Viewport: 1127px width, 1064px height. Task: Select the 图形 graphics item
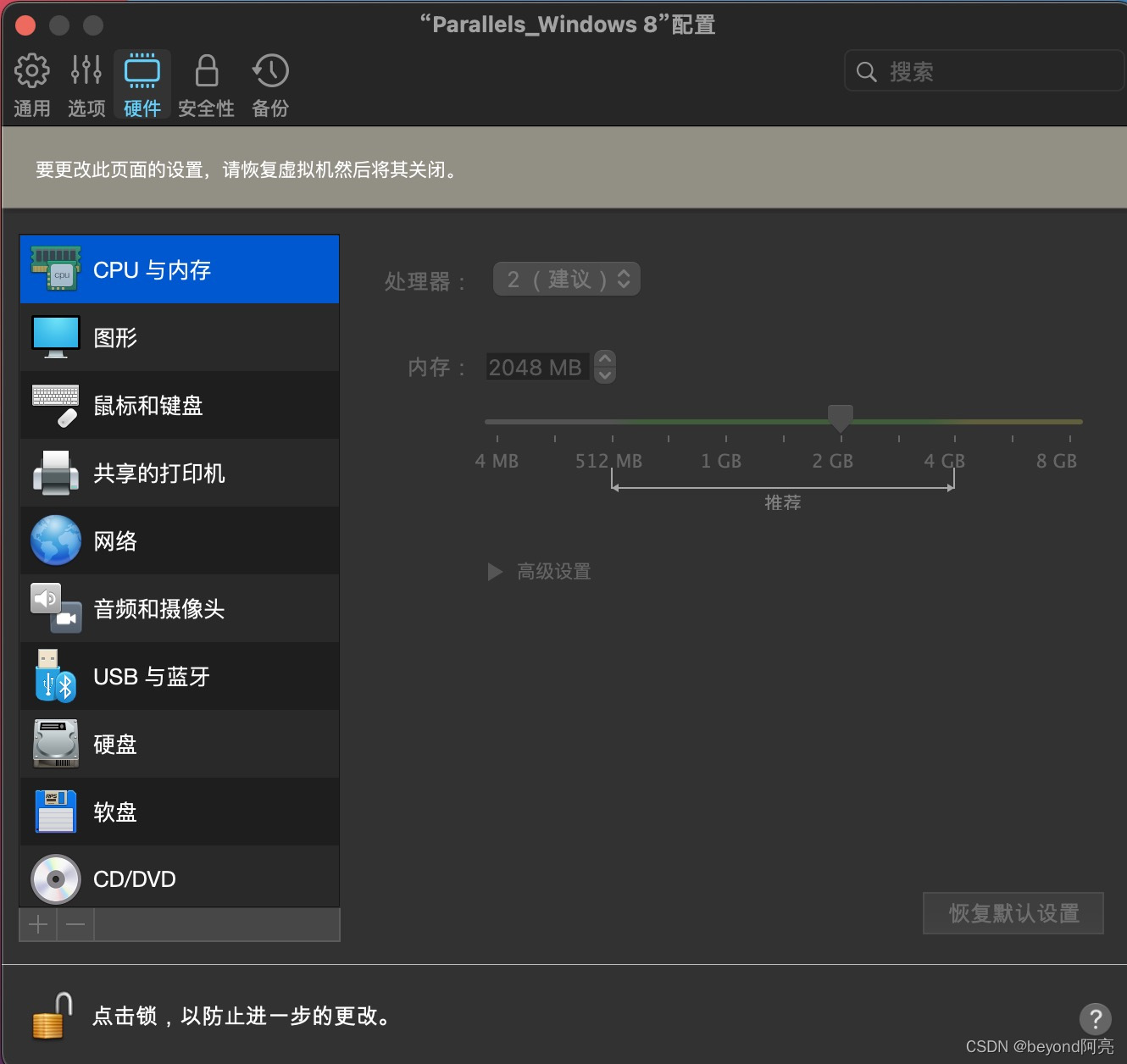point(179,337)
